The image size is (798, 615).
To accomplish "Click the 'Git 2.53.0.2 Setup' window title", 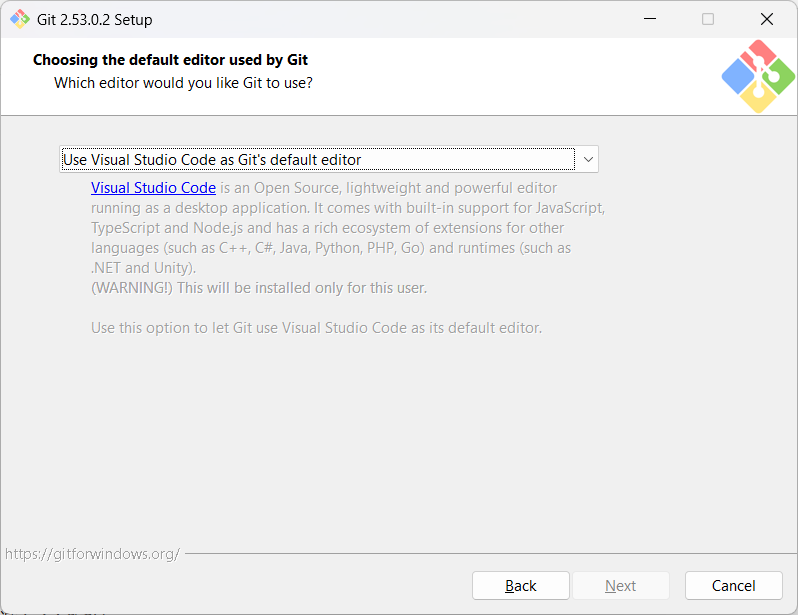I will [95, 19].
